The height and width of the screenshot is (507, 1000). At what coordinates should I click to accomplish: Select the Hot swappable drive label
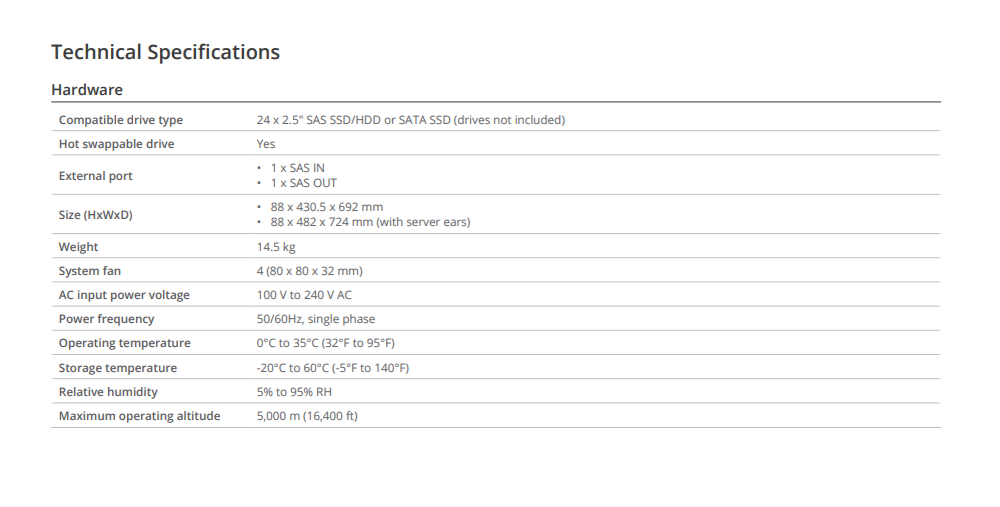(x=116, y=144)
